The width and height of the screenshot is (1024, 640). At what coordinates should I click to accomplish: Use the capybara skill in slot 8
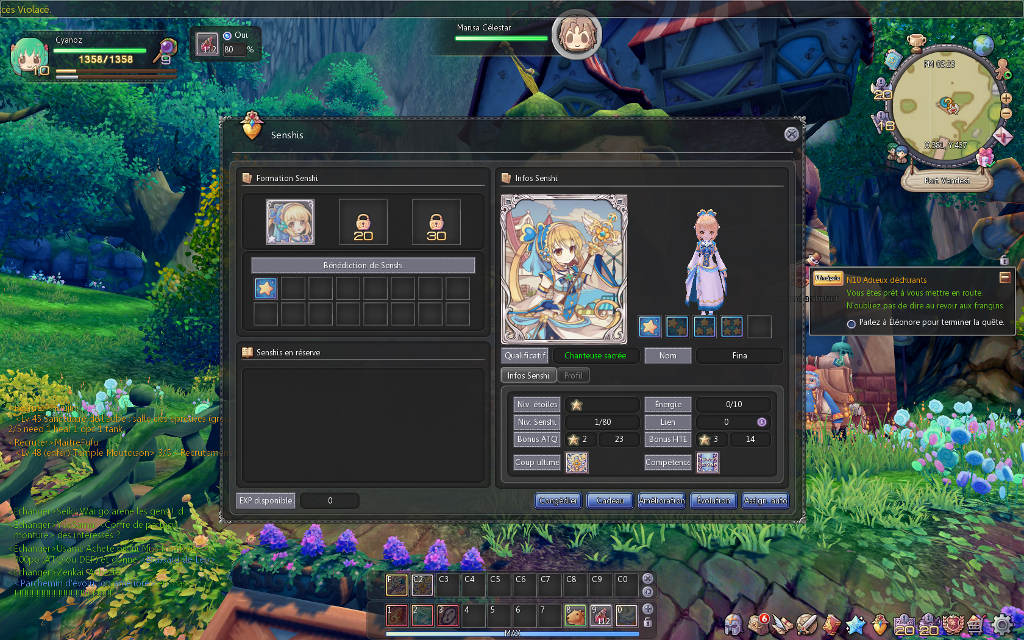575,615
